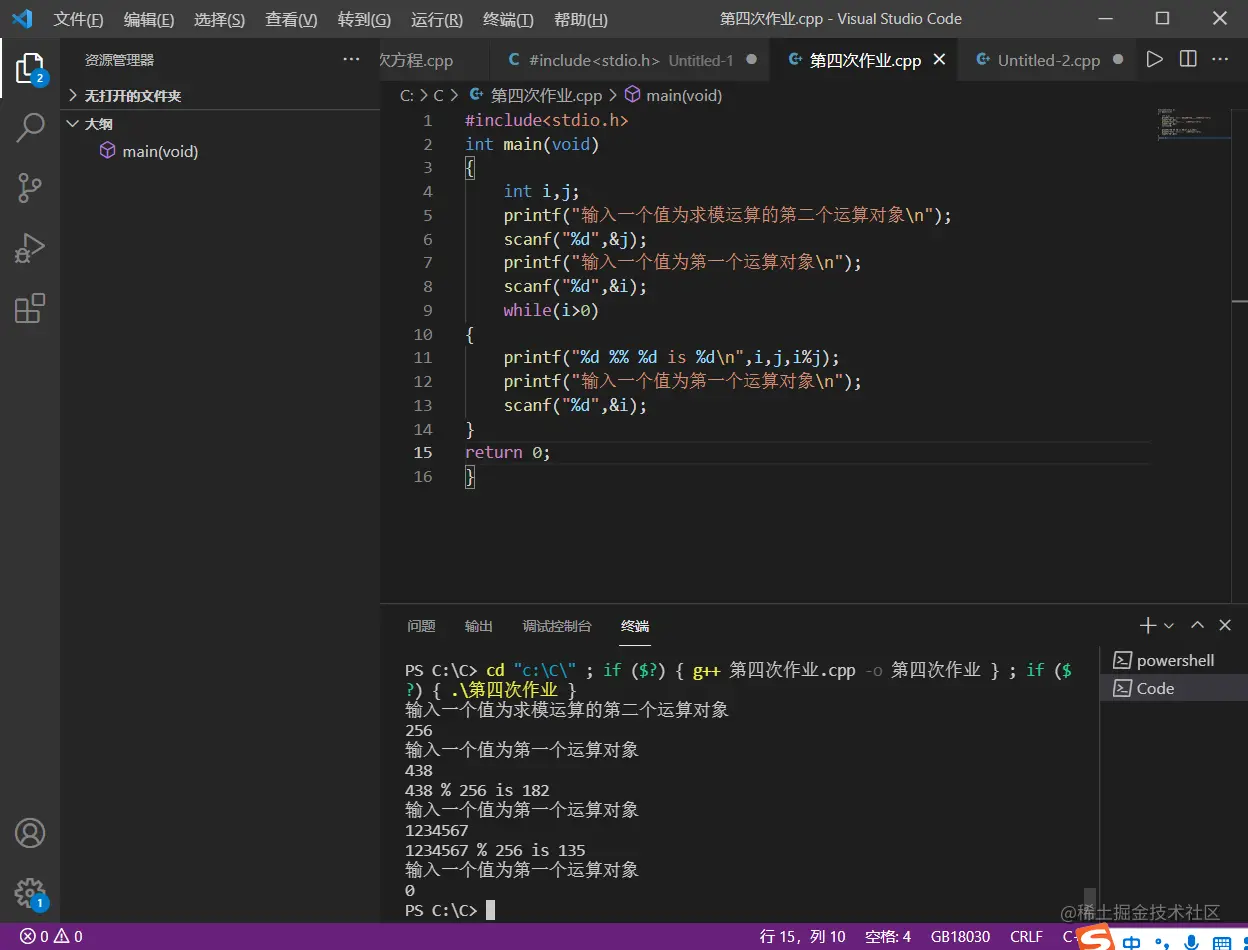Open the 查看(V) menu
1248x950 pixels.
291,19
